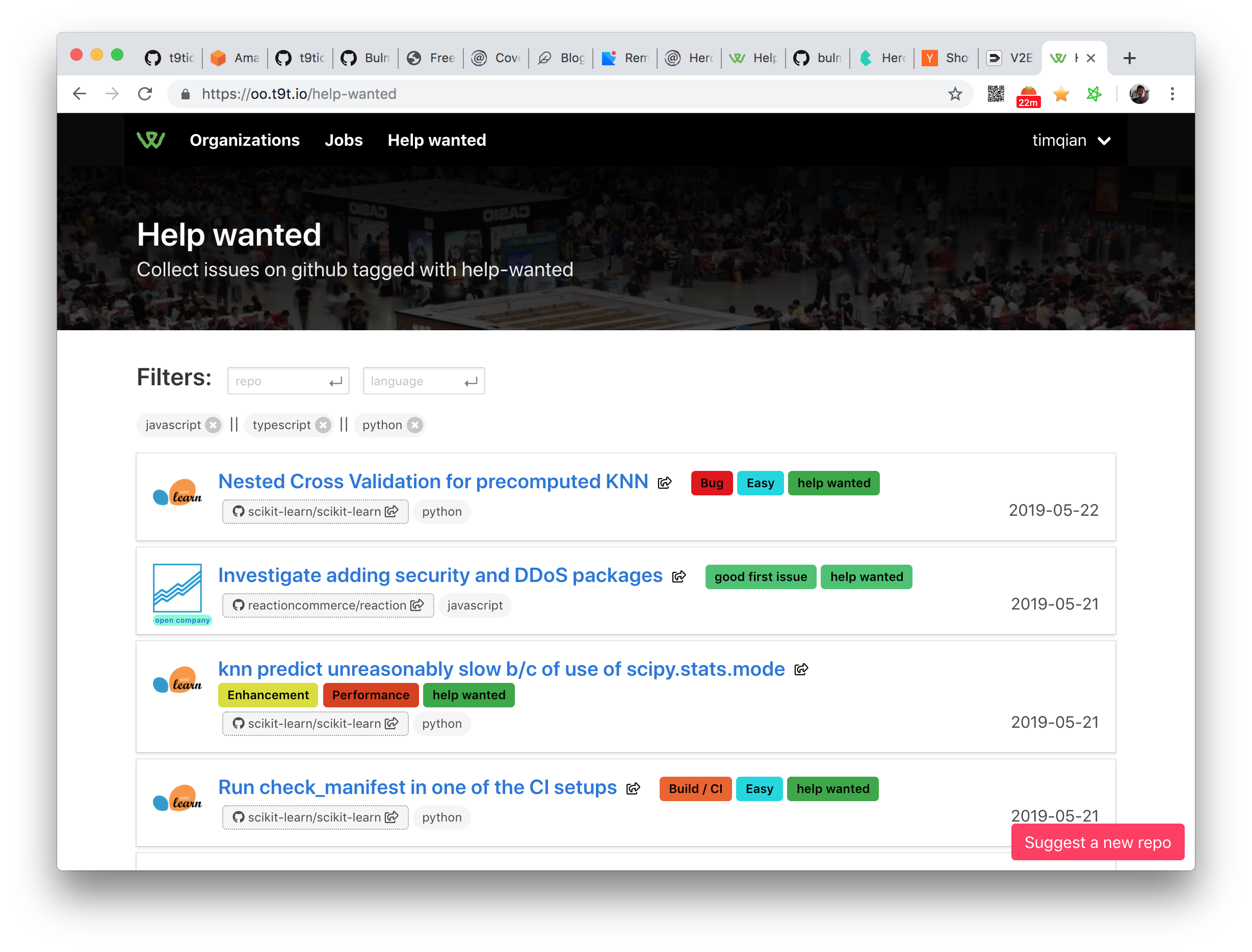Remove the javascript filter tag
The height and width of the screenshot is (952, 1252).
tap(213, 425)
